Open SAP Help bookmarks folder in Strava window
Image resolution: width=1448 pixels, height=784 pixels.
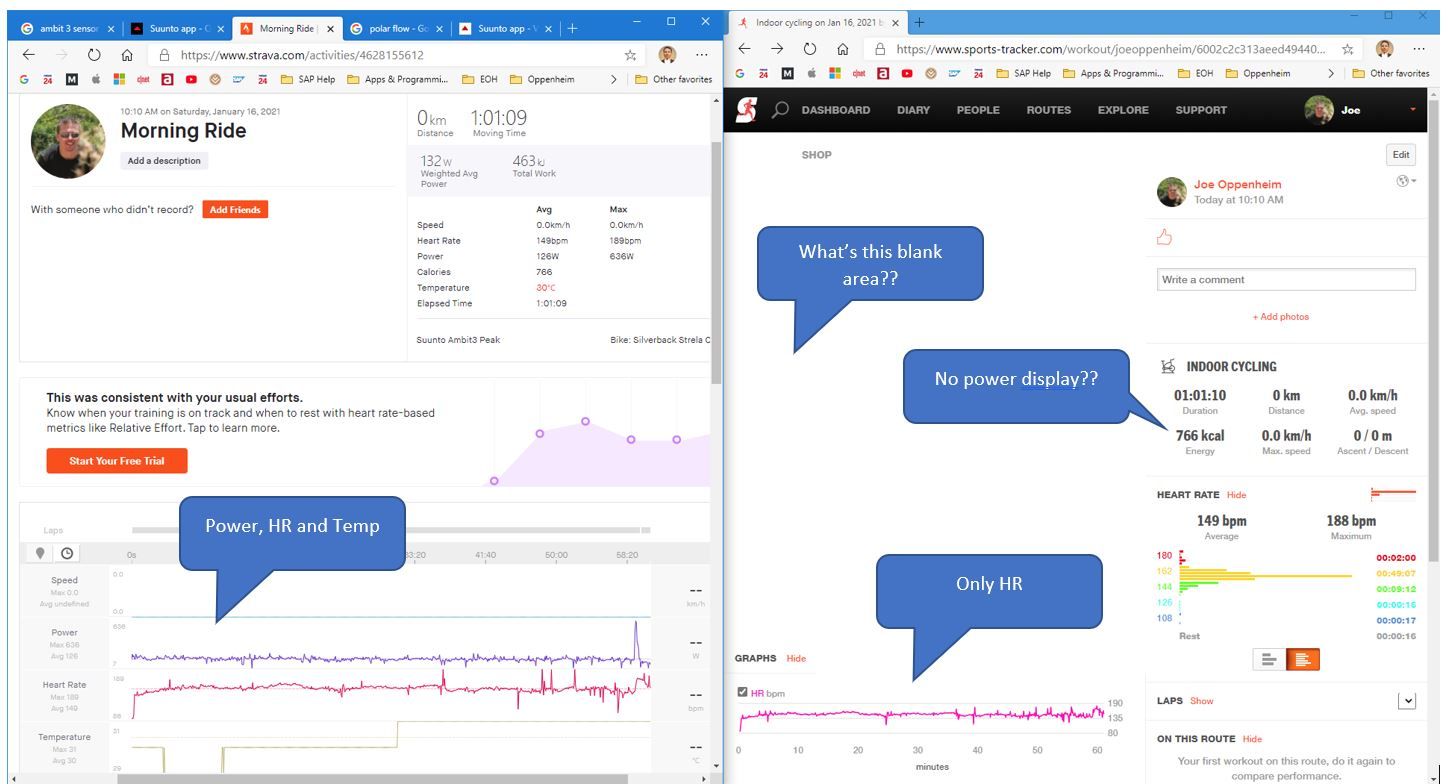pyautogui.click(x=307, y=79)
